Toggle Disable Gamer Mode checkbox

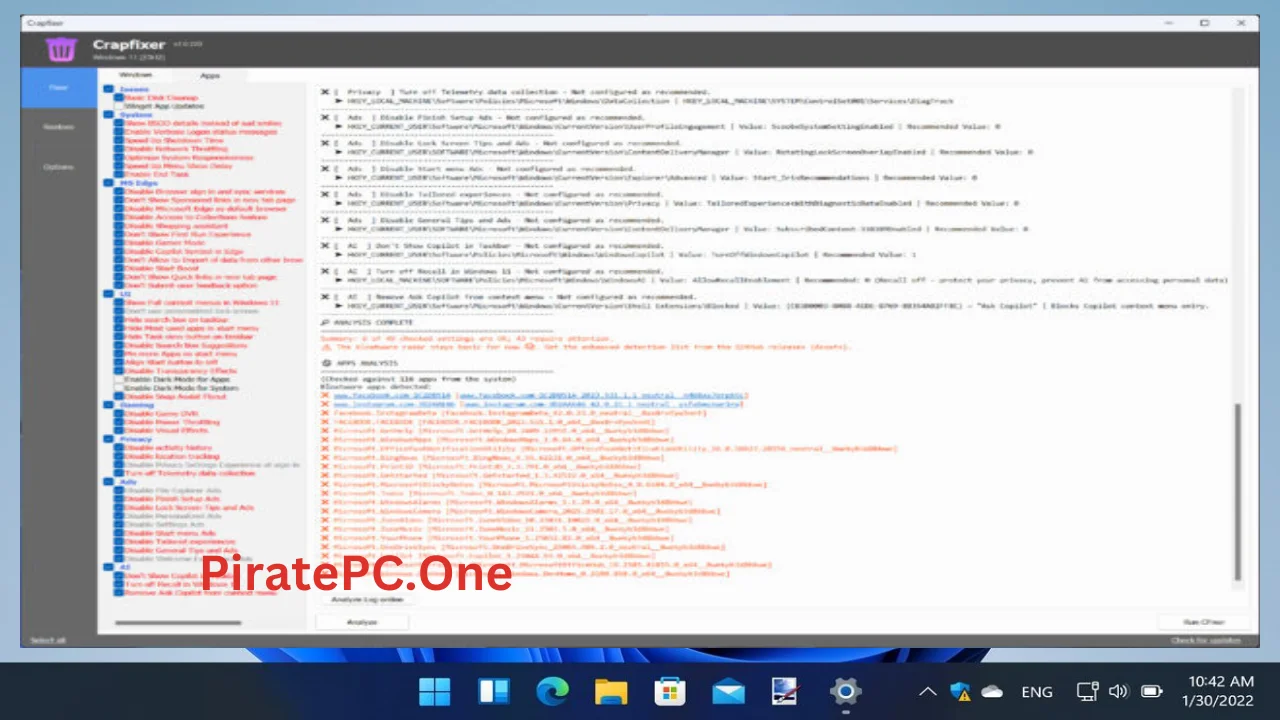pos(120,242)
